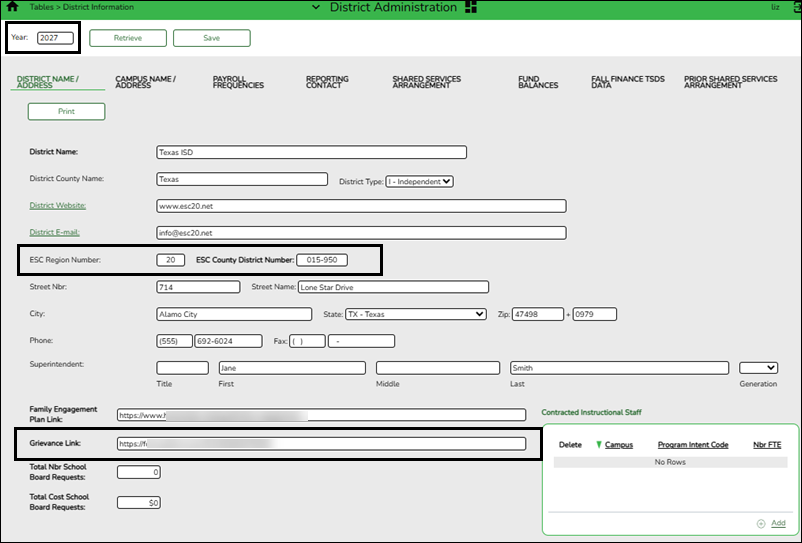Sort by the green Campus filter arrow

tap(598, 445)
